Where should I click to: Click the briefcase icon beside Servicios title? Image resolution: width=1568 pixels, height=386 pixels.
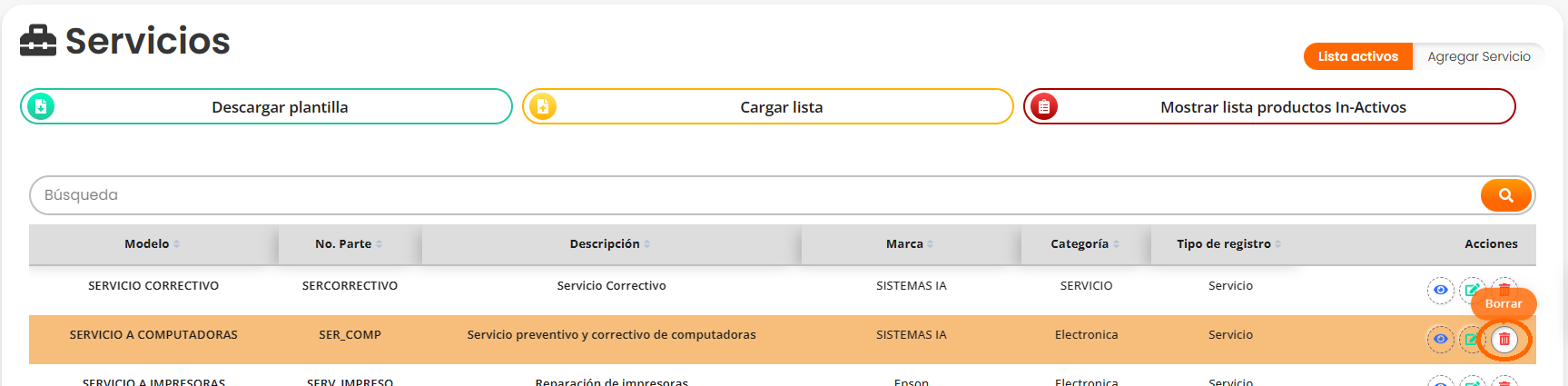point(38,41)
